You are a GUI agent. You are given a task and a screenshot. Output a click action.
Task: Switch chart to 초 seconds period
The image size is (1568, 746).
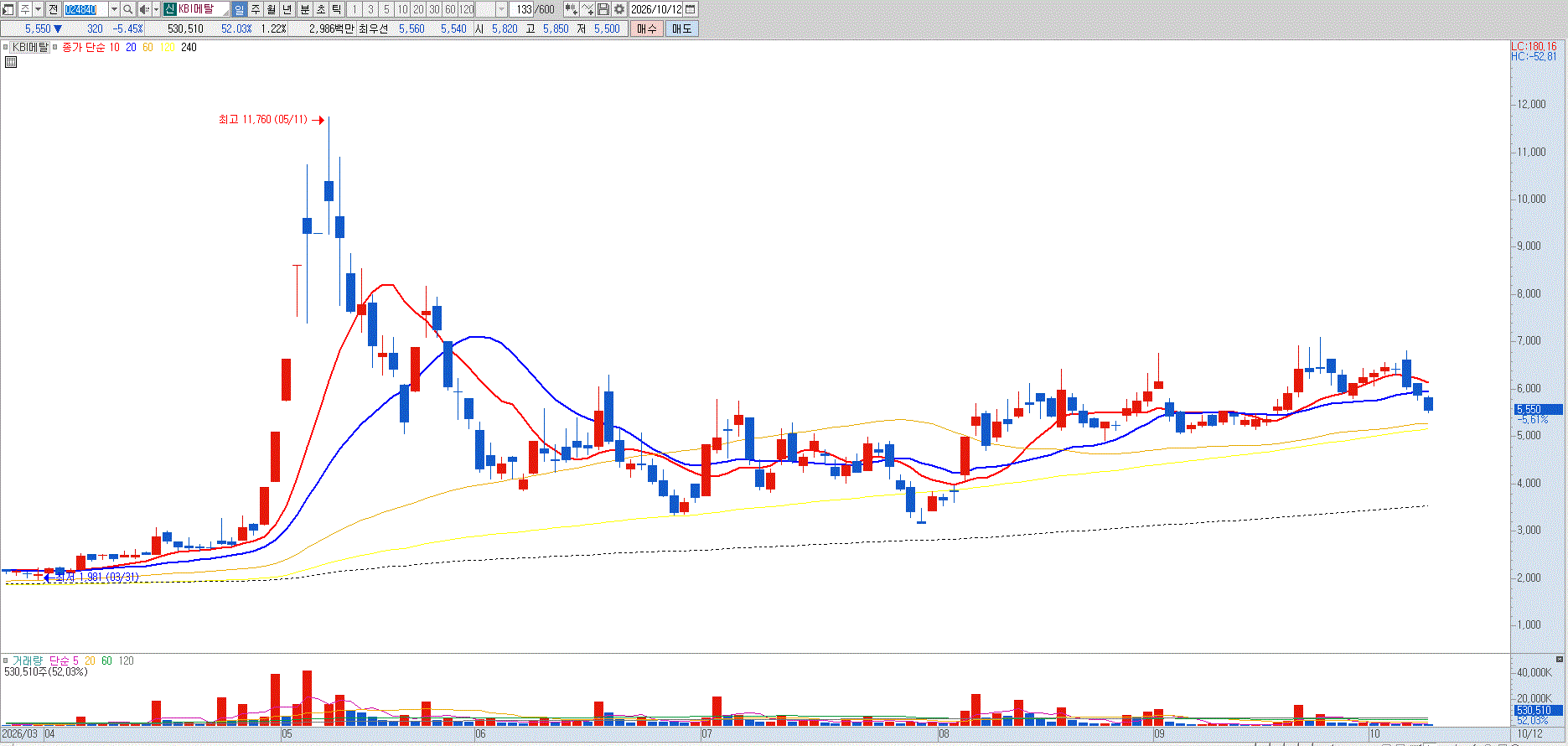[320, 9]
